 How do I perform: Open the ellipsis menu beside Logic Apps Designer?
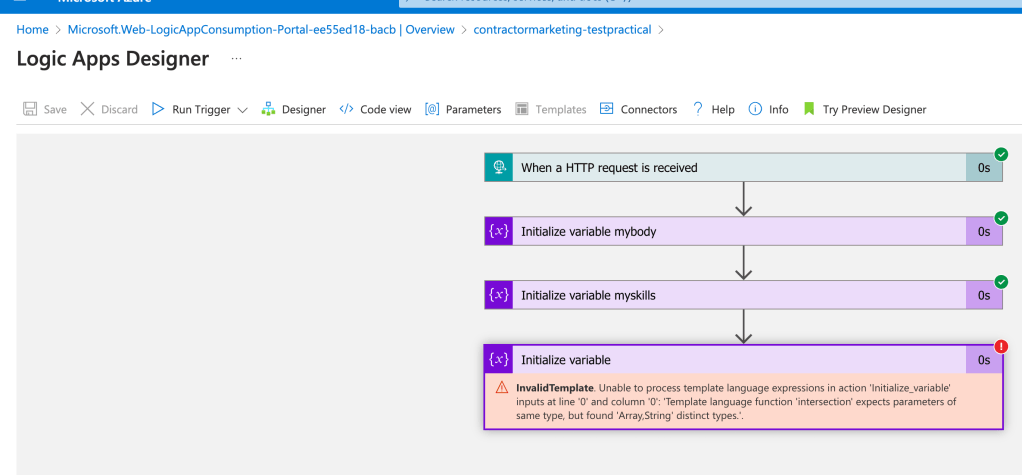click(x=237, y=59)
